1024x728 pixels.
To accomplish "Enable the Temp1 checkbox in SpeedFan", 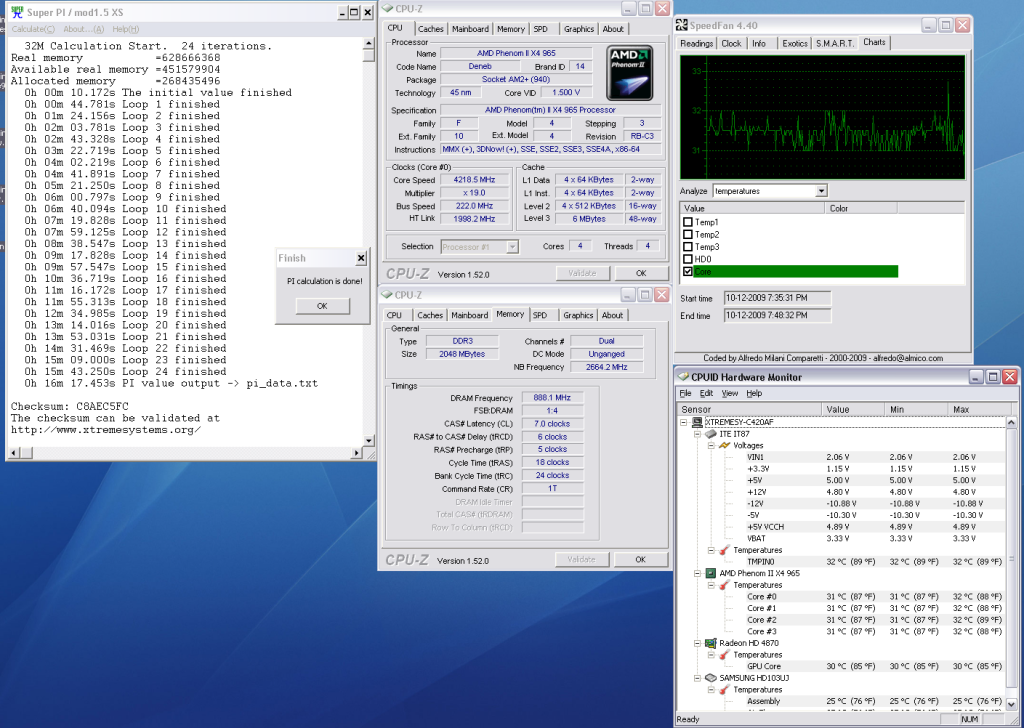I will coord(687,222).
